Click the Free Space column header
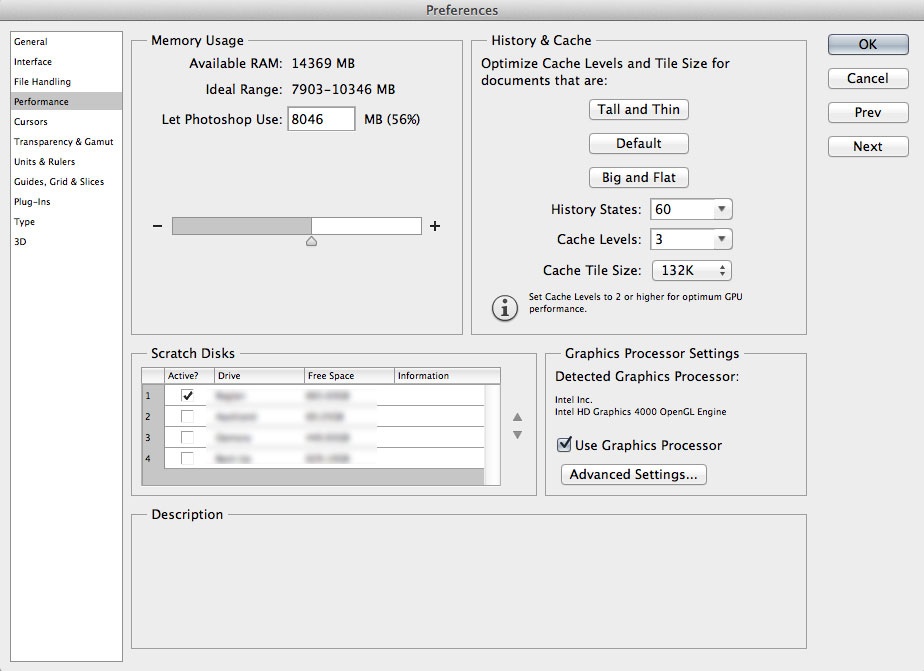Viewport: 924px width, 671px height. (x=349, y=376)
